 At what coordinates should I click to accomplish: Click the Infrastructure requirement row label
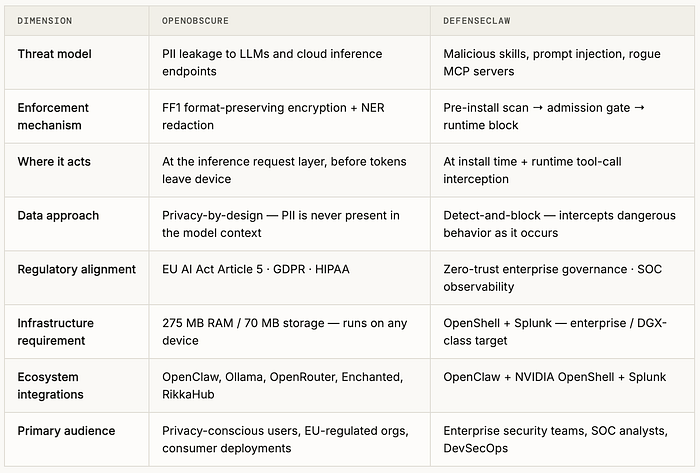click(x=55, y=332)
